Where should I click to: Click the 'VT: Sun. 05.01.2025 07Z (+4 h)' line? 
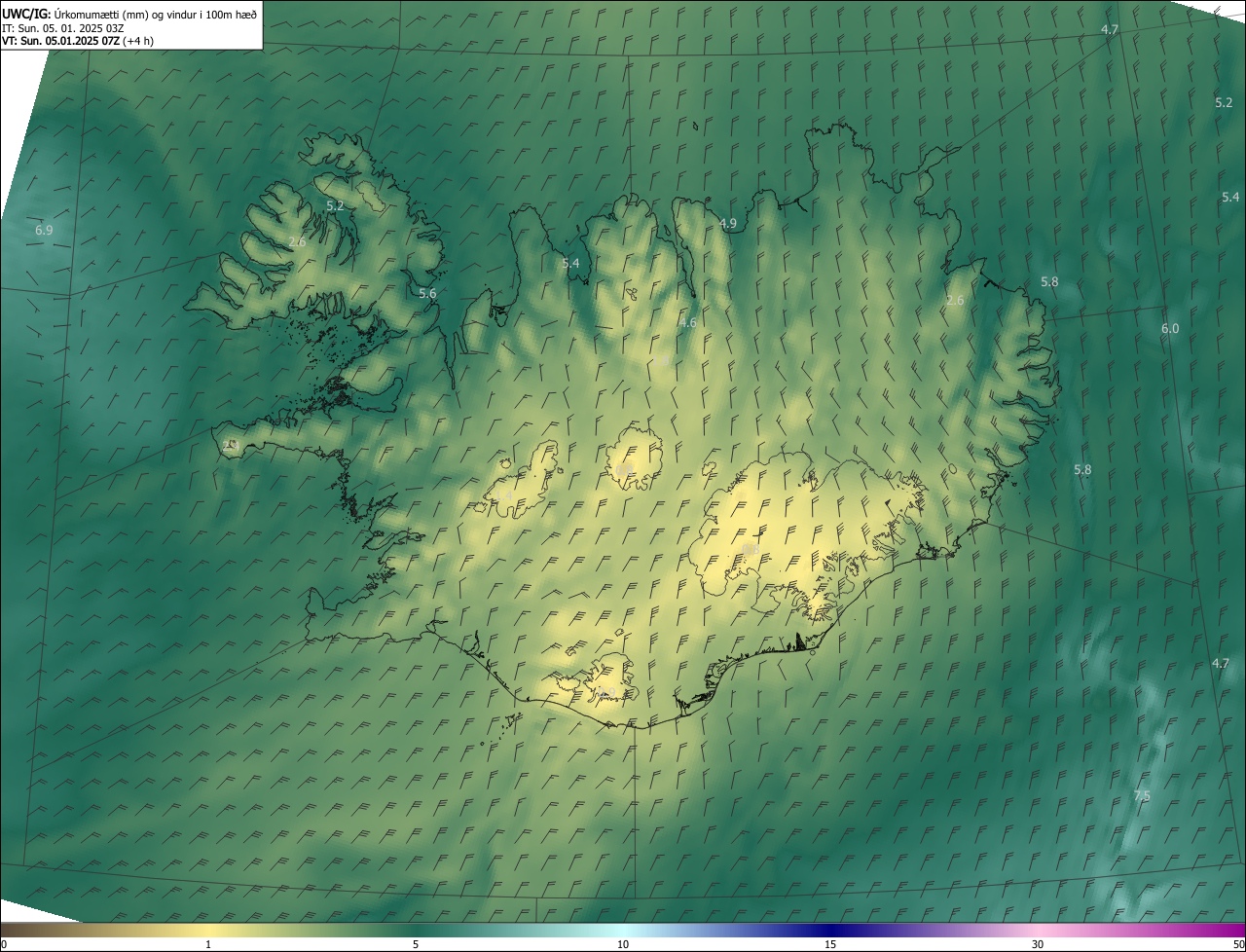coord(78,41)
